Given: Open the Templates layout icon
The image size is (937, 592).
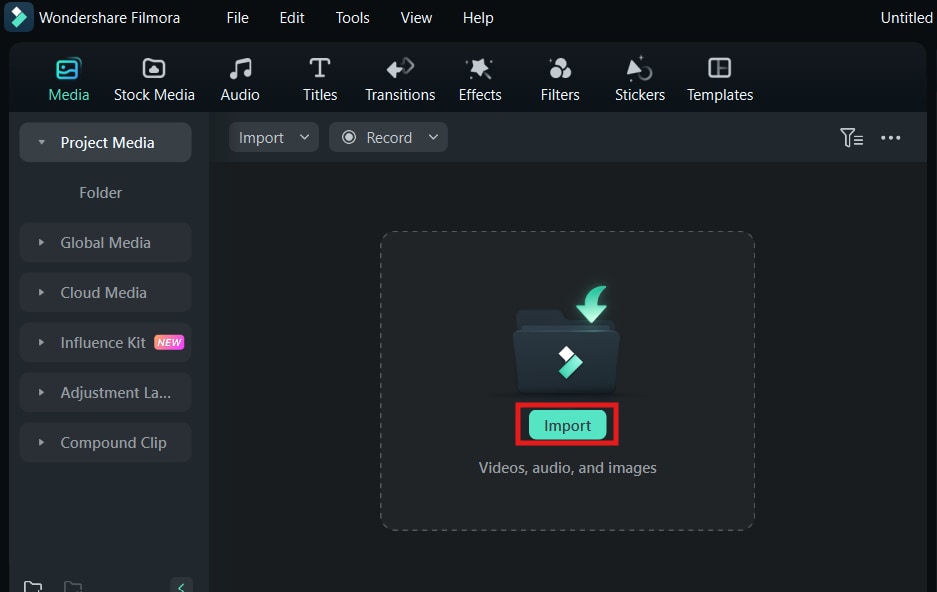Looking at the screenshot, I should pos(719,68).
